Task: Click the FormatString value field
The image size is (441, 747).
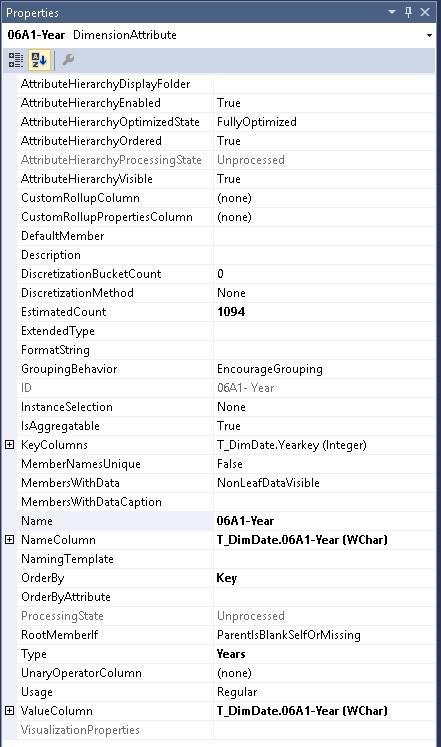Action: coord(324,350)
